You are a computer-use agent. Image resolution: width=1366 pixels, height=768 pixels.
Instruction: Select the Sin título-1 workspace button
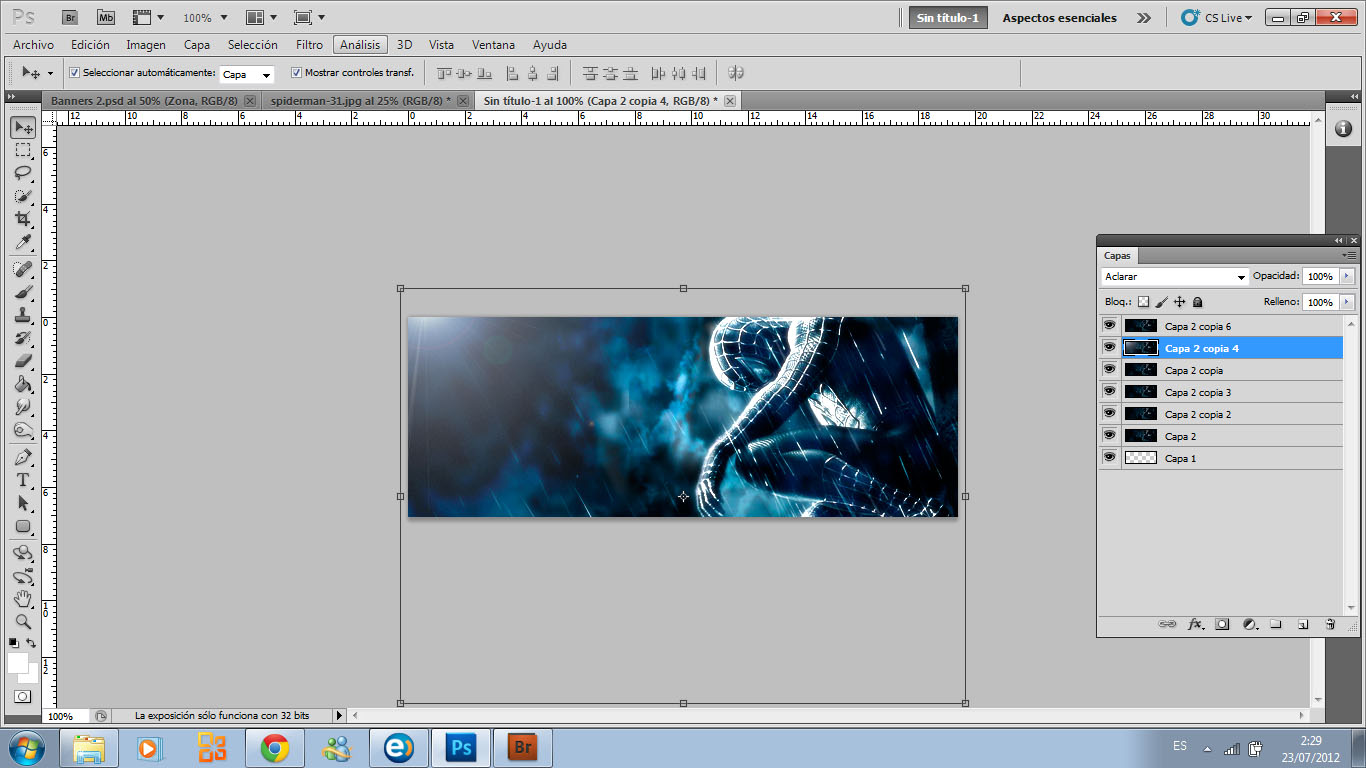(x=948, y=18)
